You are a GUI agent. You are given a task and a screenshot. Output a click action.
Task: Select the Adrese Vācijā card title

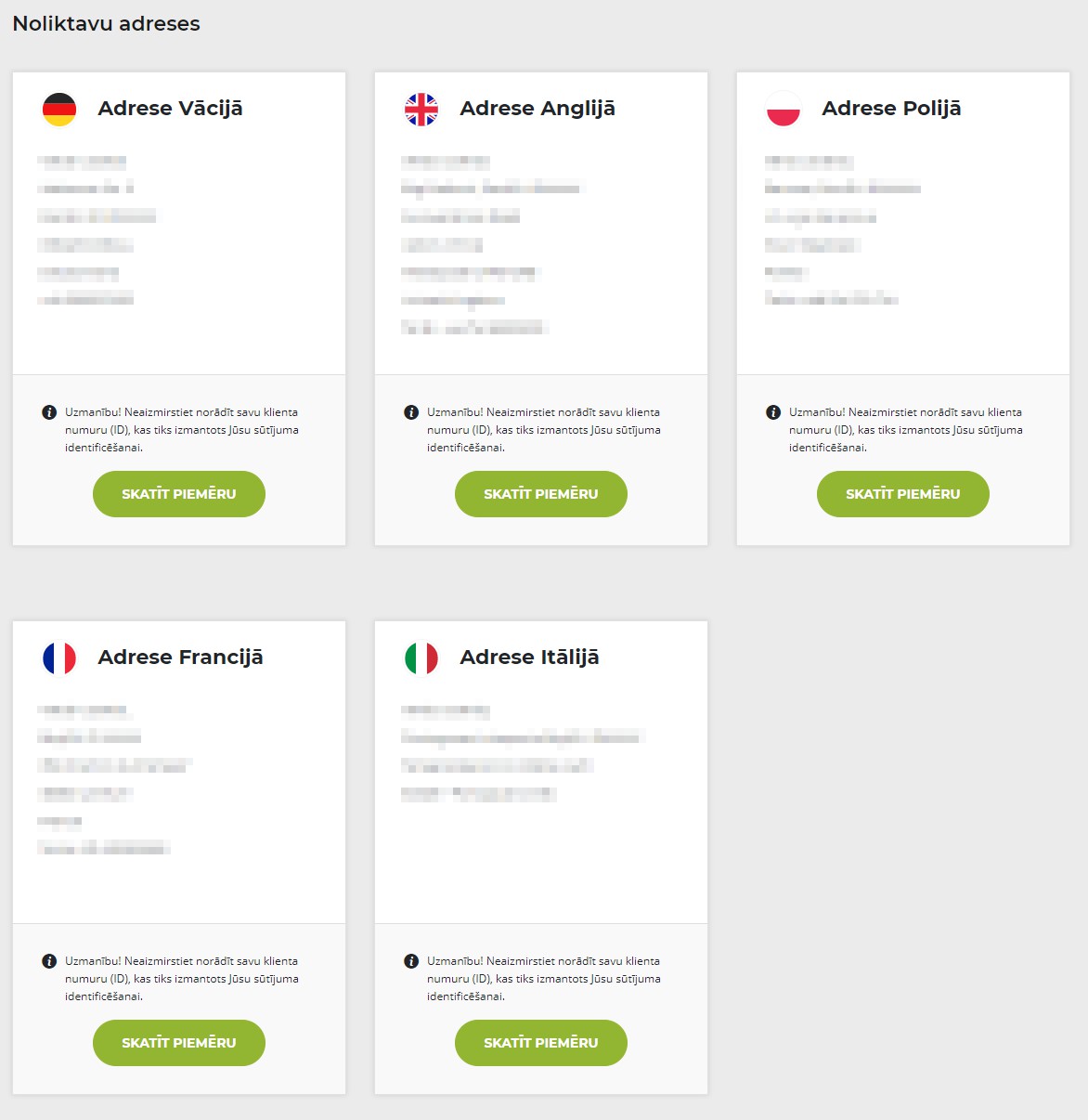click(171, 109)
